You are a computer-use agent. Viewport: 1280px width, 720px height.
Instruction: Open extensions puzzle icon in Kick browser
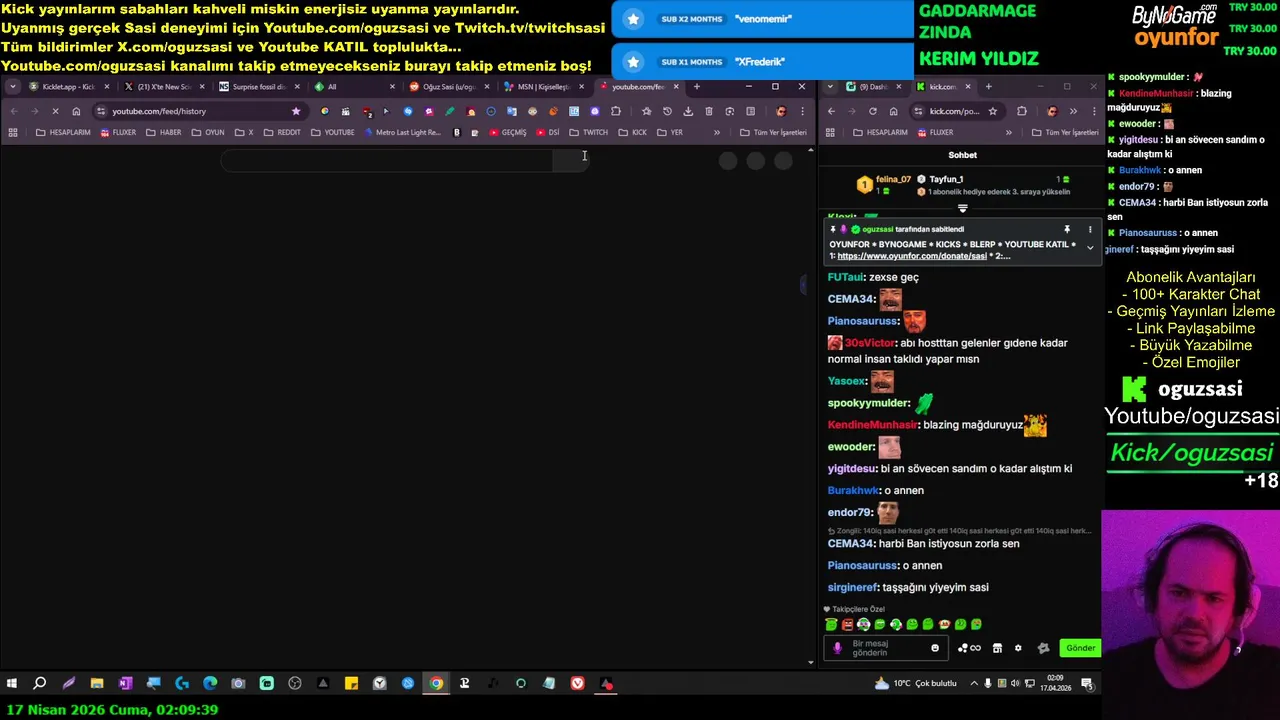(x=1022, y=111)
